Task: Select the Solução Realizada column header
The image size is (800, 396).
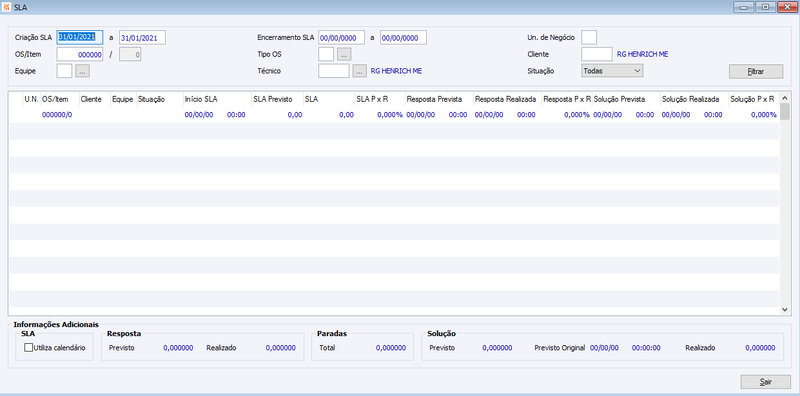Action: (694, 100)
